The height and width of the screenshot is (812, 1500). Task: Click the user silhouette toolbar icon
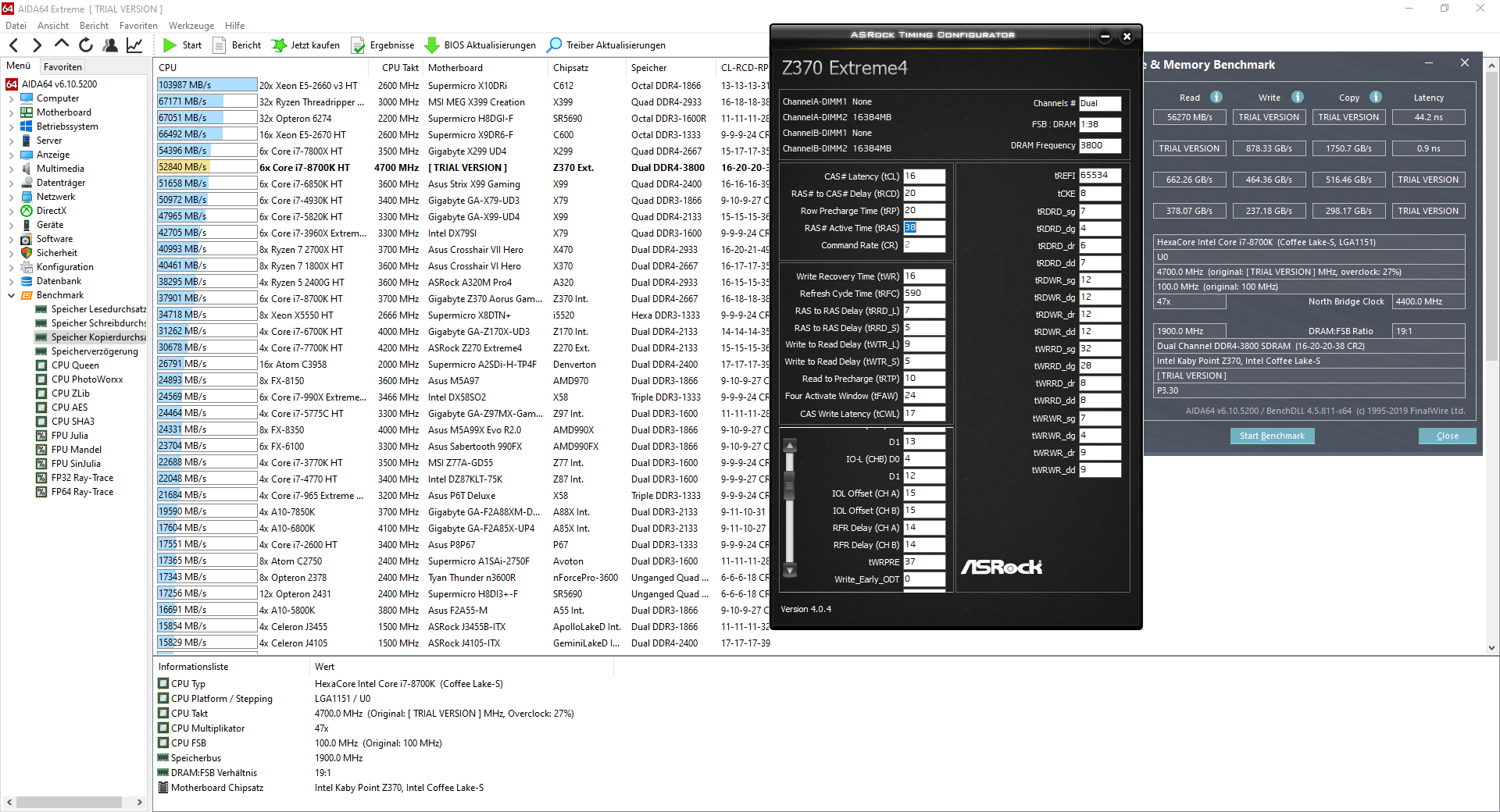110,45
